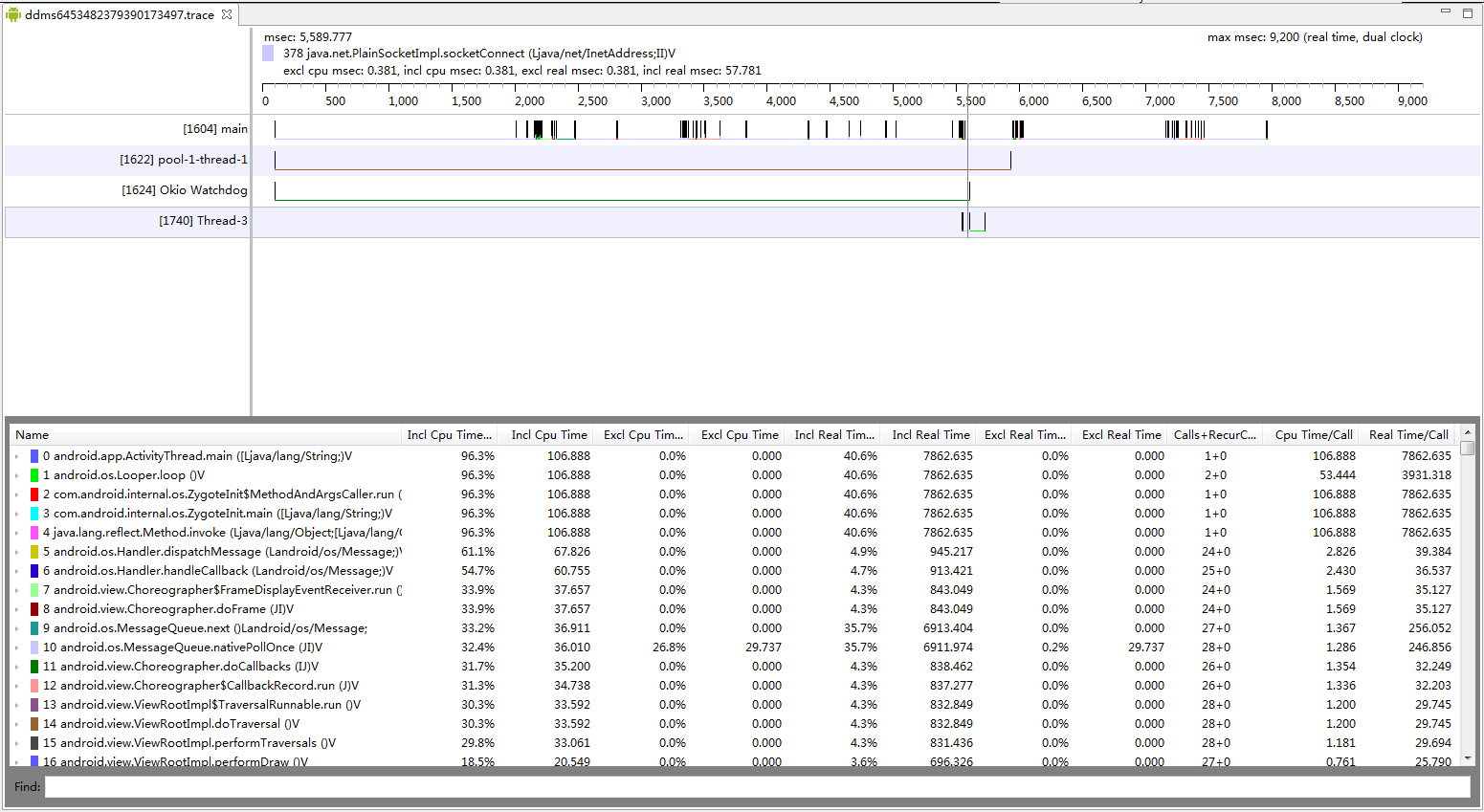This screenshot has height=812, width=1484.
Task: Sort by Incl Cpu Time column
Action: coord(545,435)
